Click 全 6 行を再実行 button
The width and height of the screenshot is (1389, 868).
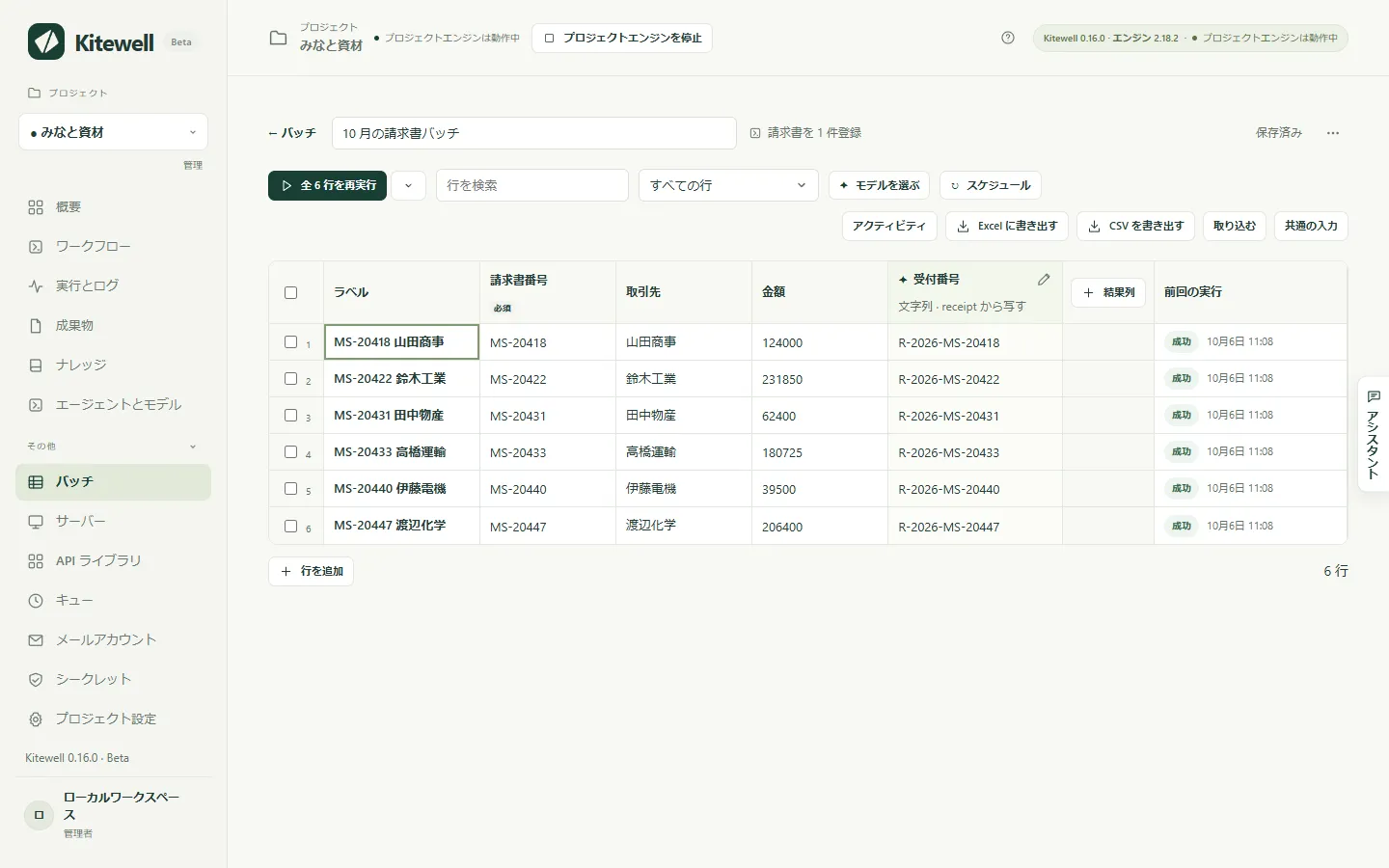click(x=327, y=185)
